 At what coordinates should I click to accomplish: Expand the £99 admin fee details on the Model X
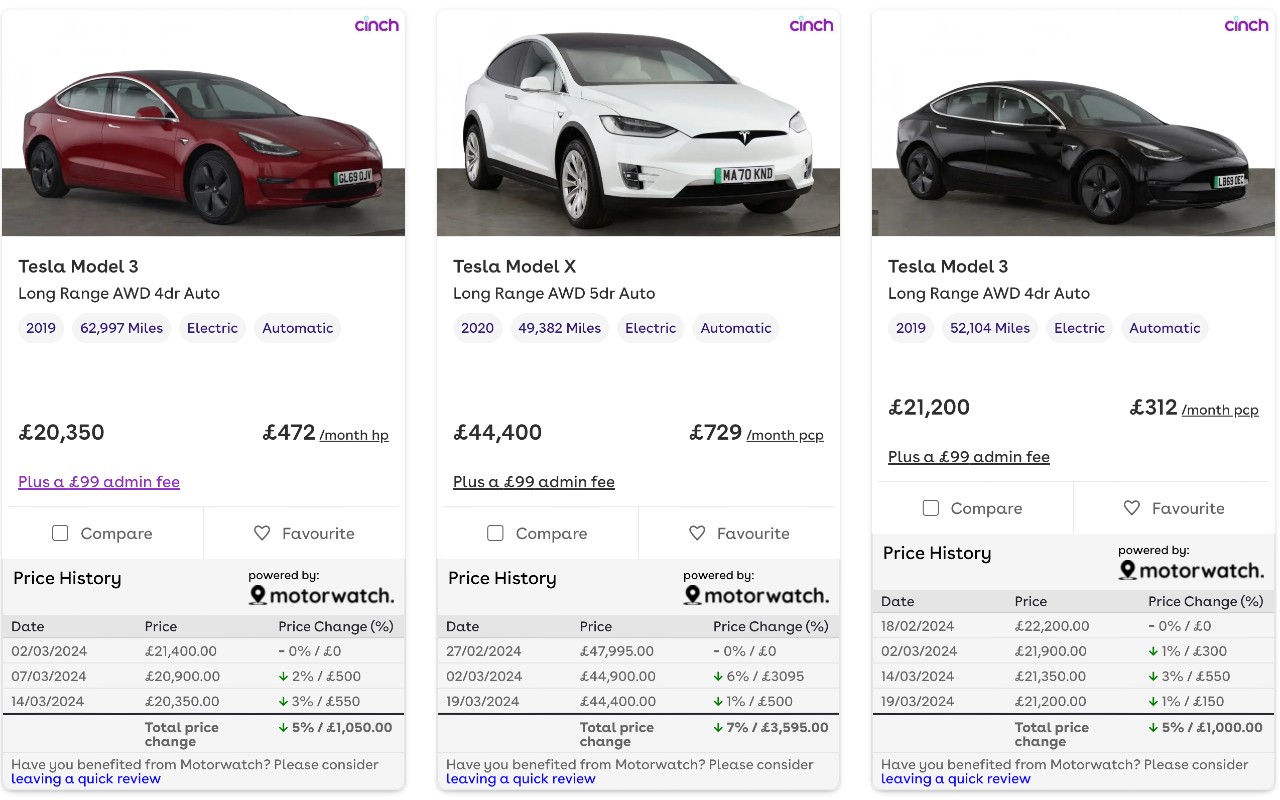(534, 481)
